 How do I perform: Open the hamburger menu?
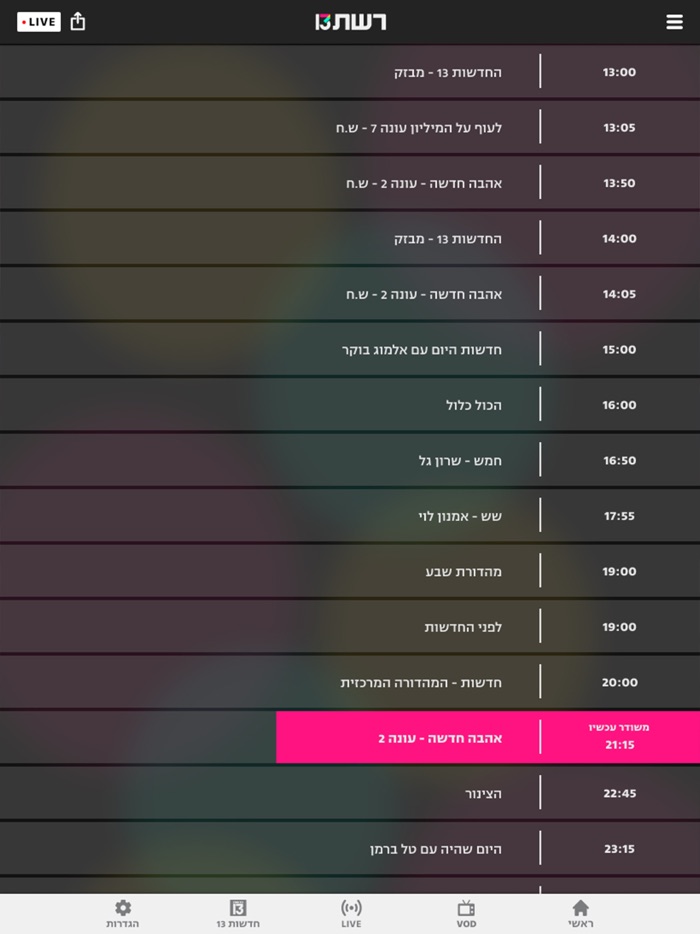pos(674,22)
